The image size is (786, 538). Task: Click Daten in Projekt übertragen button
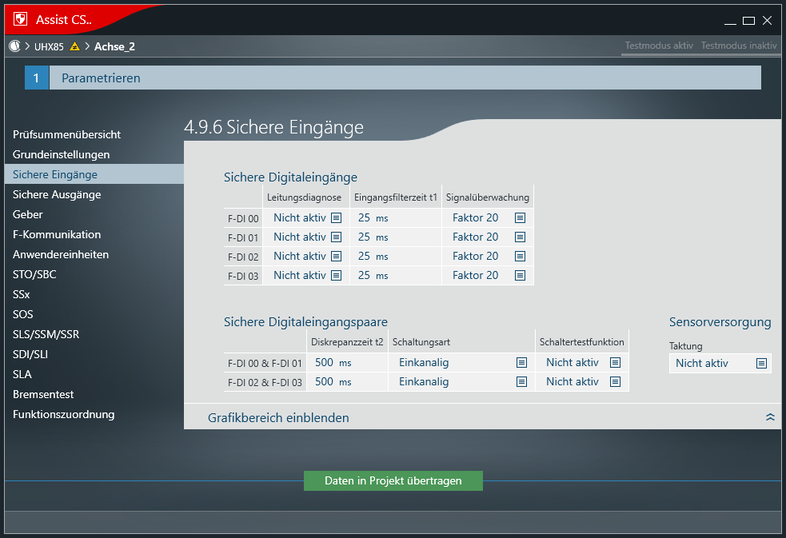(x=393, y=481)
